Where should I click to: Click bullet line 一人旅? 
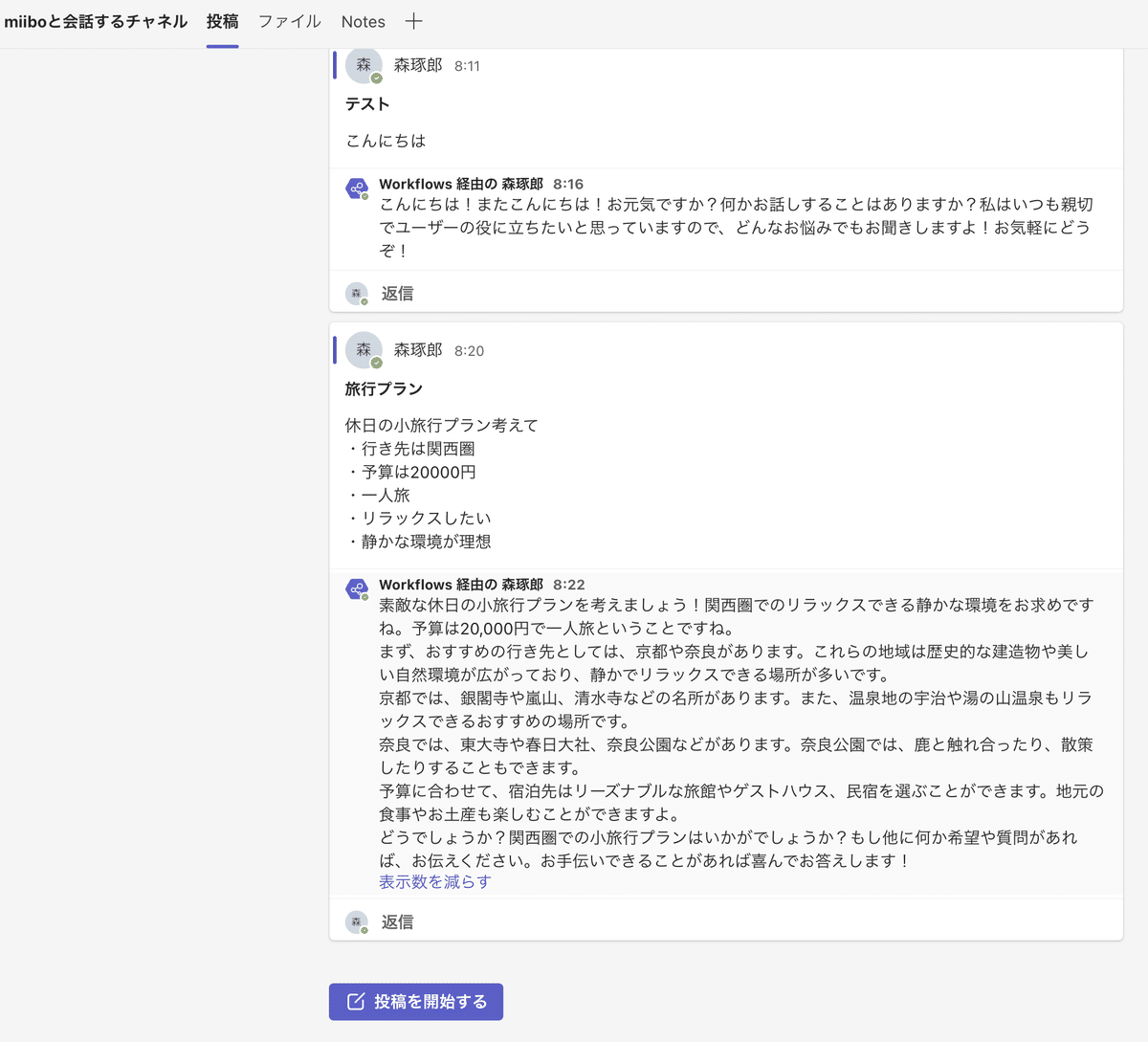click(378, 495)
